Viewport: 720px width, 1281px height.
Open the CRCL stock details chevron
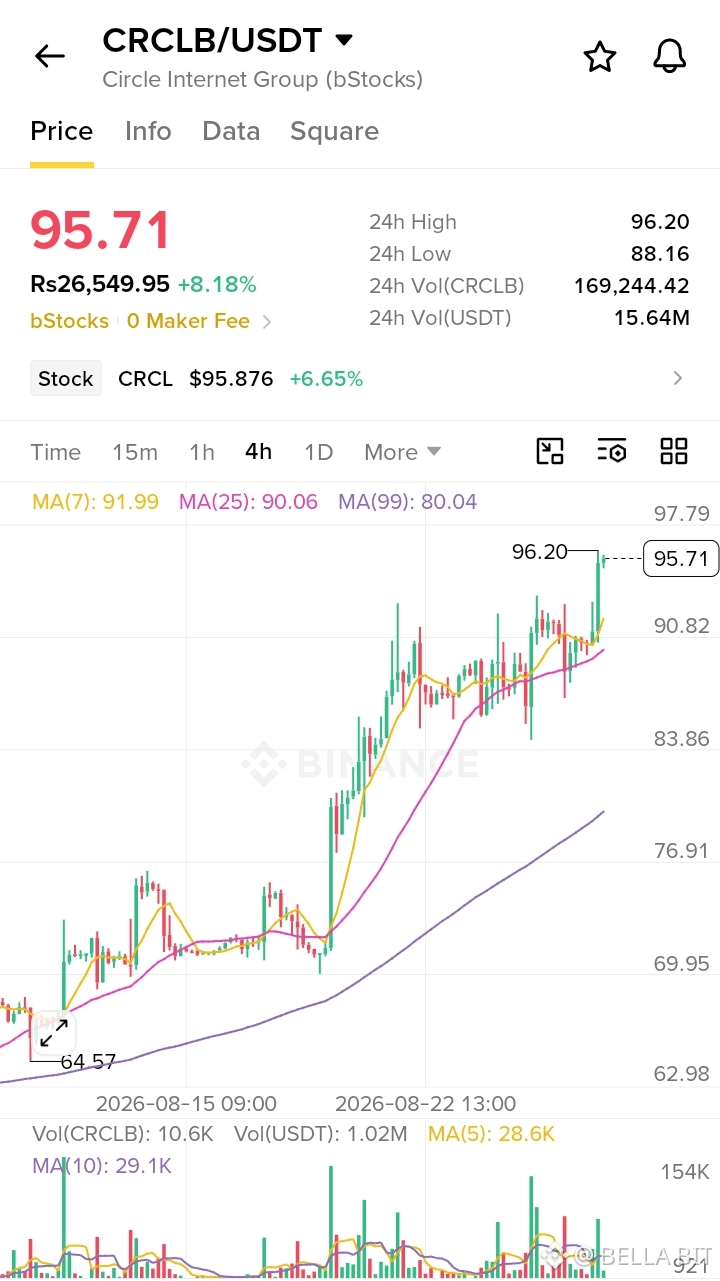pyautogui.click(x=678, y=378)
